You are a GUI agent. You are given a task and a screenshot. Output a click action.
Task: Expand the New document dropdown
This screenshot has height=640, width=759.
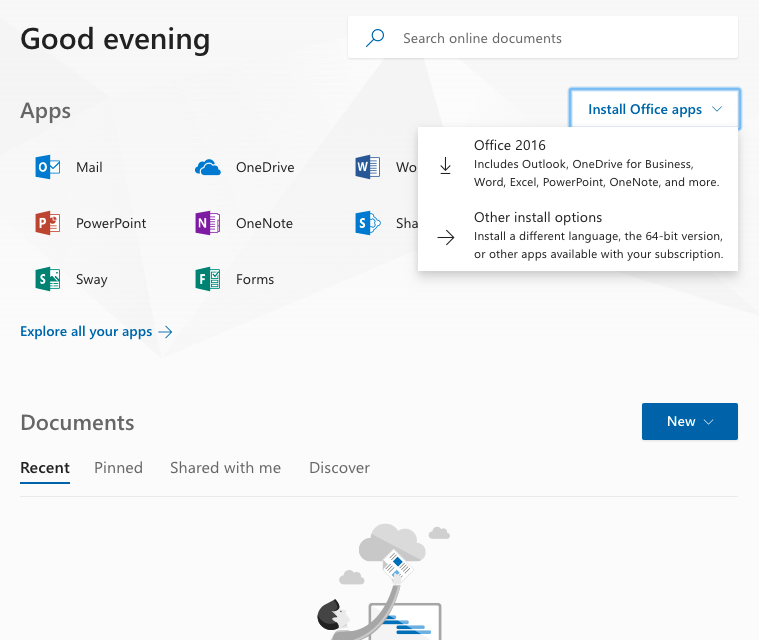tap(690, 422)
